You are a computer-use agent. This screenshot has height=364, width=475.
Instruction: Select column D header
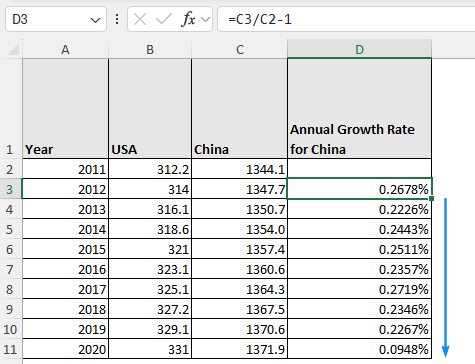tap(359, 49)
